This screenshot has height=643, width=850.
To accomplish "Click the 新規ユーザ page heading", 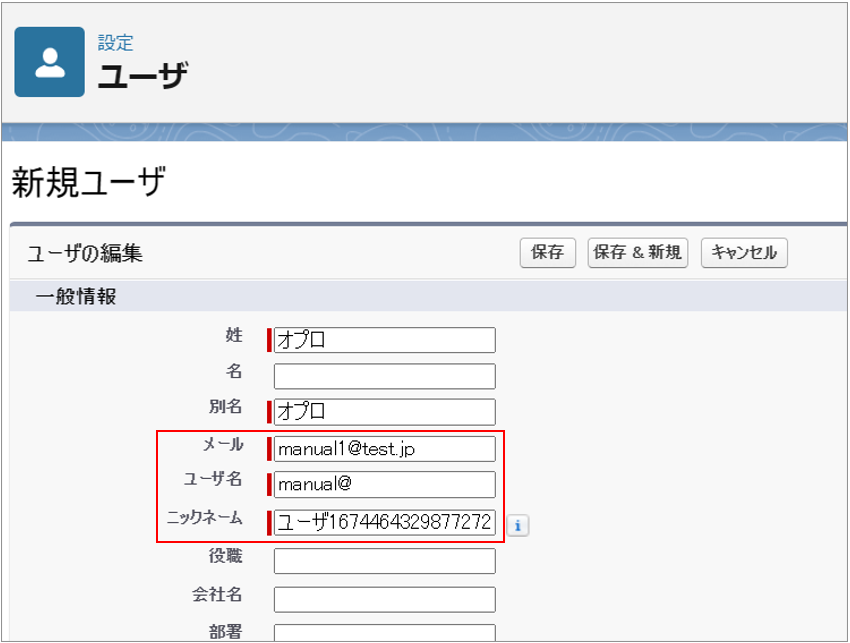I will click(x=88, y=183).
